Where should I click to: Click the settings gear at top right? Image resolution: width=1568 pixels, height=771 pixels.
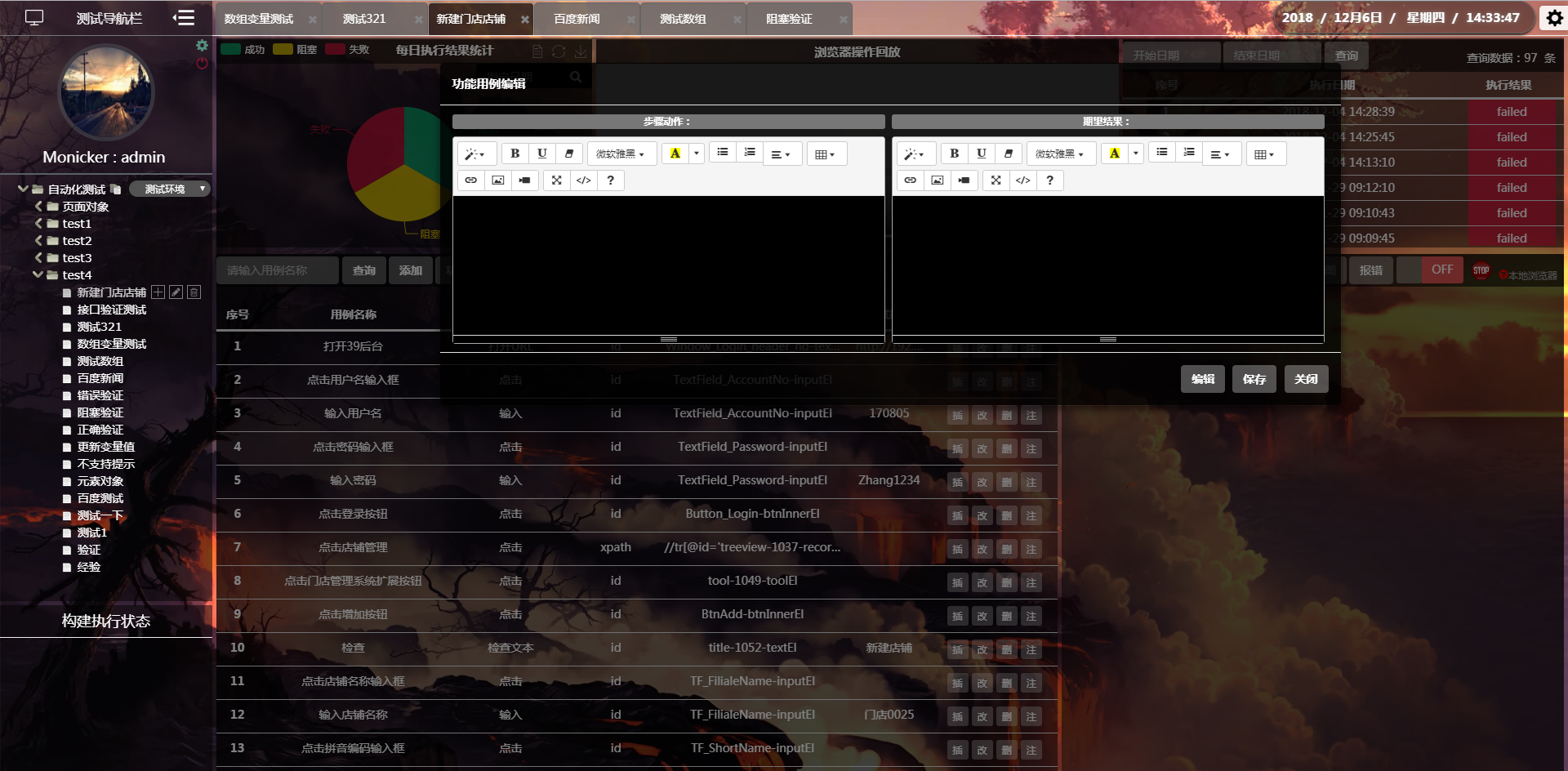click(x=1554, y=18)
